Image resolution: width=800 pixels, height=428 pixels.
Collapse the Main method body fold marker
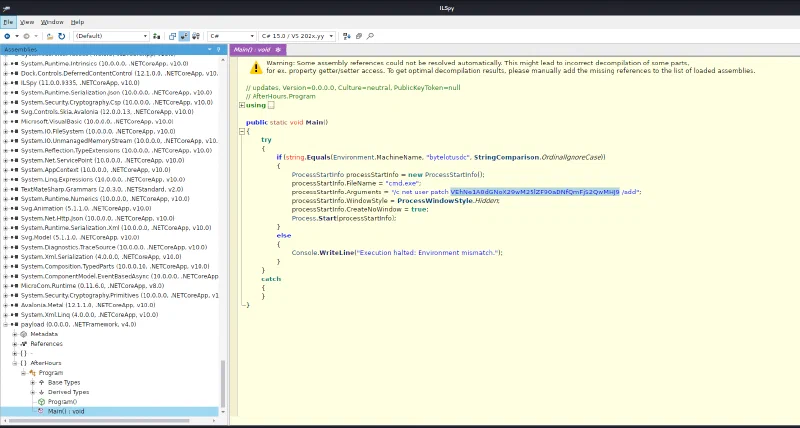242,131
